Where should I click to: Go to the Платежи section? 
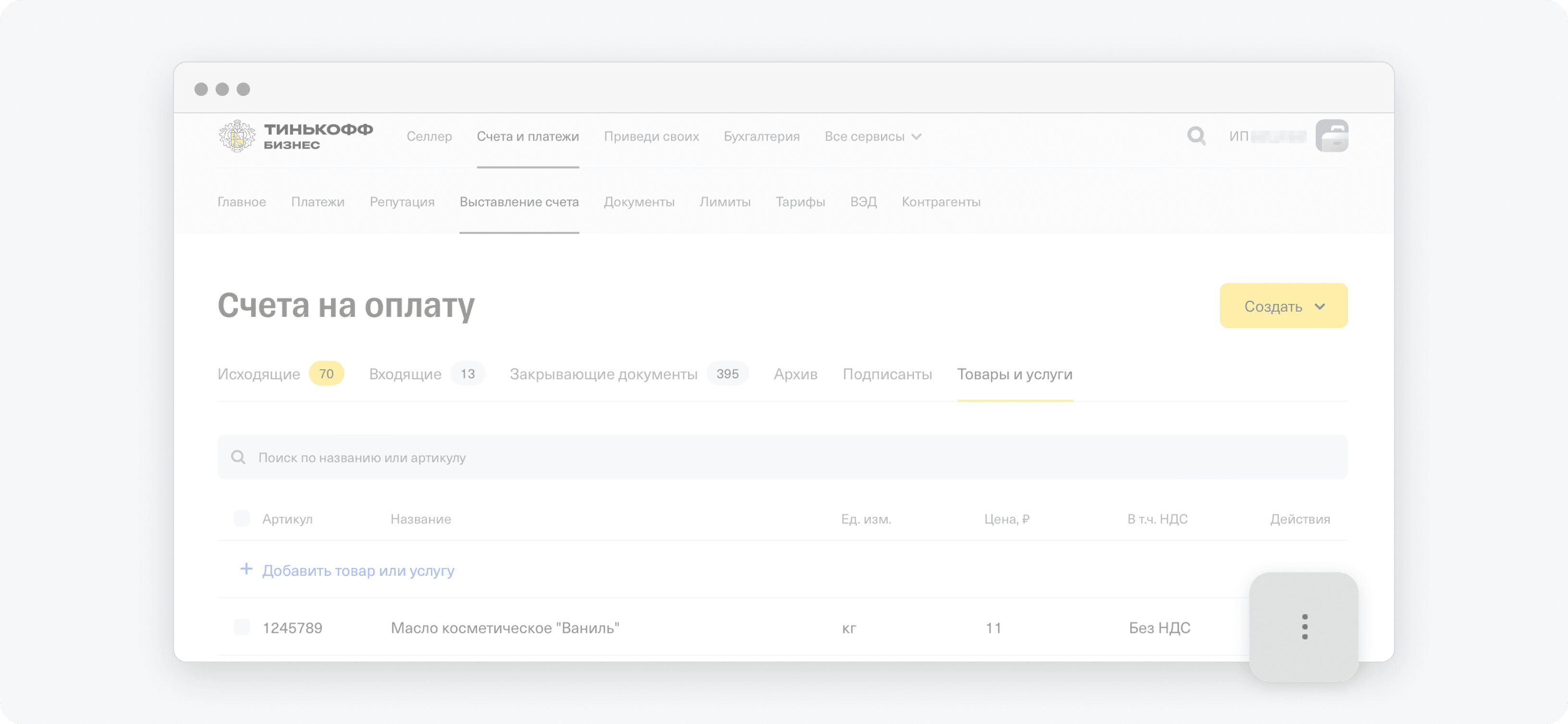tap(318, 202)
